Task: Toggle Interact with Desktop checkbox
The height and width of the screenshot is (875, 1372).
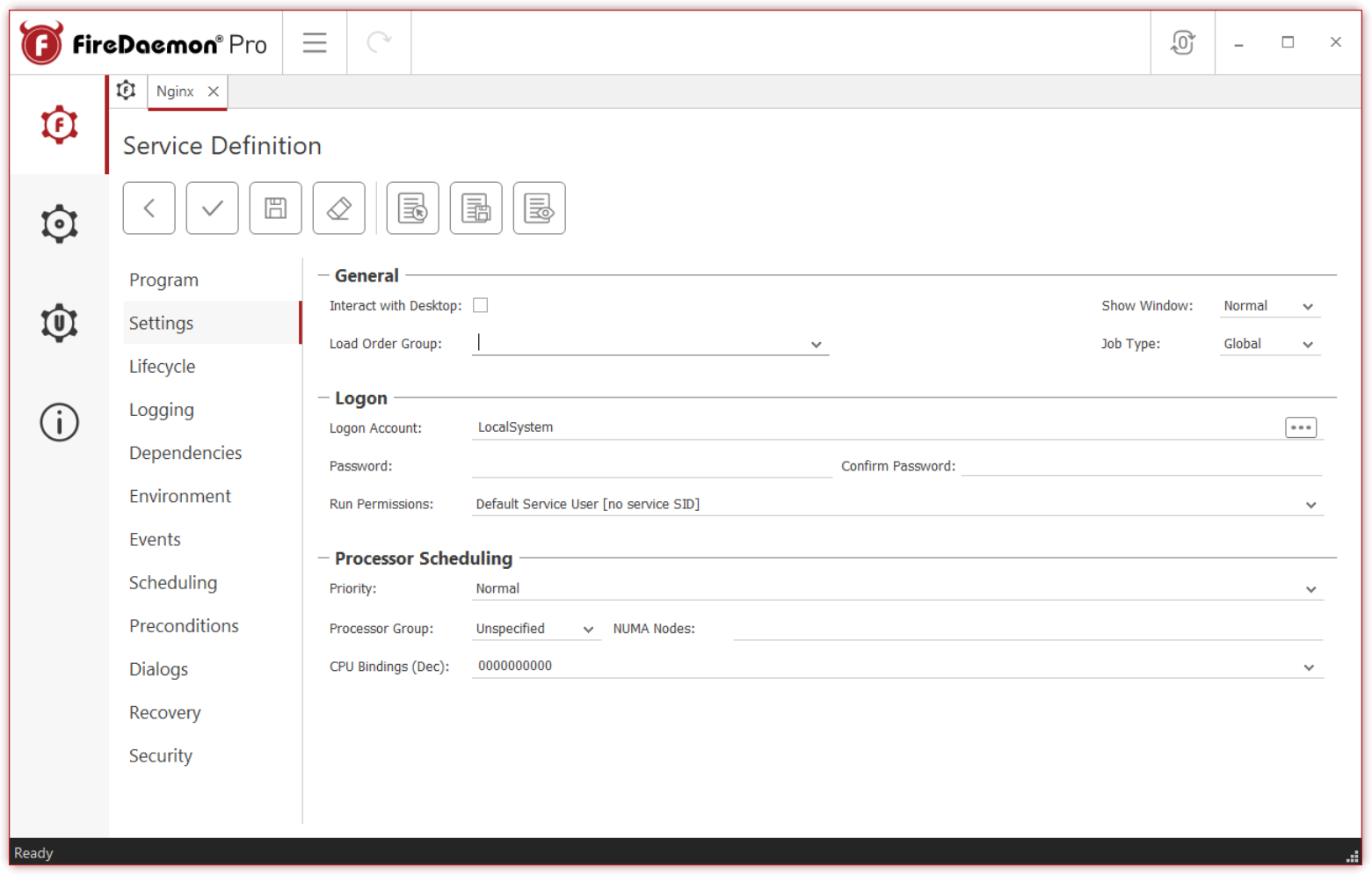Action: click(481, 305)
